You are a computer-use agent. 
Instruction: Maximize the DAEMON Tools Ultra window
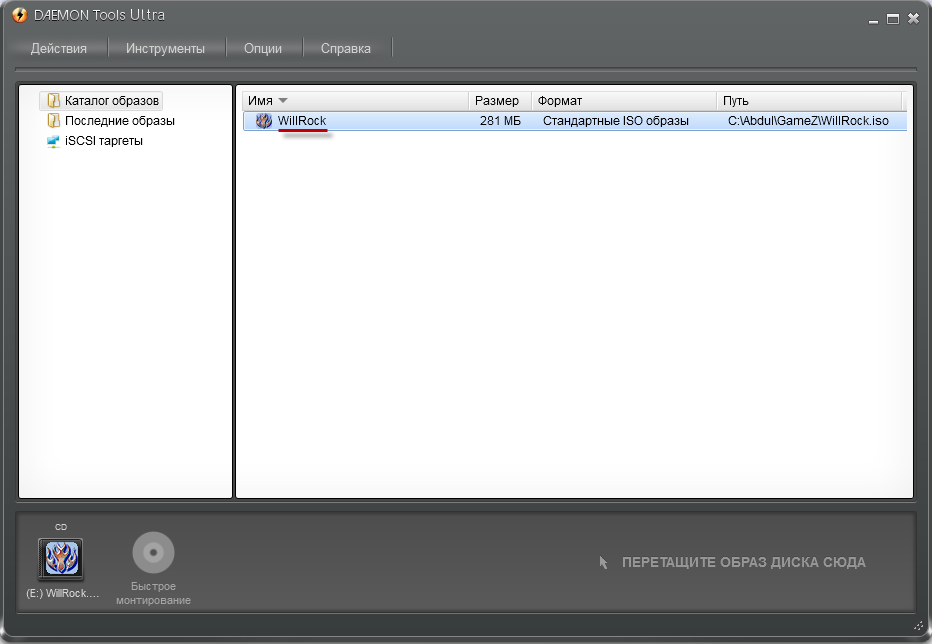tap(893, 19)
